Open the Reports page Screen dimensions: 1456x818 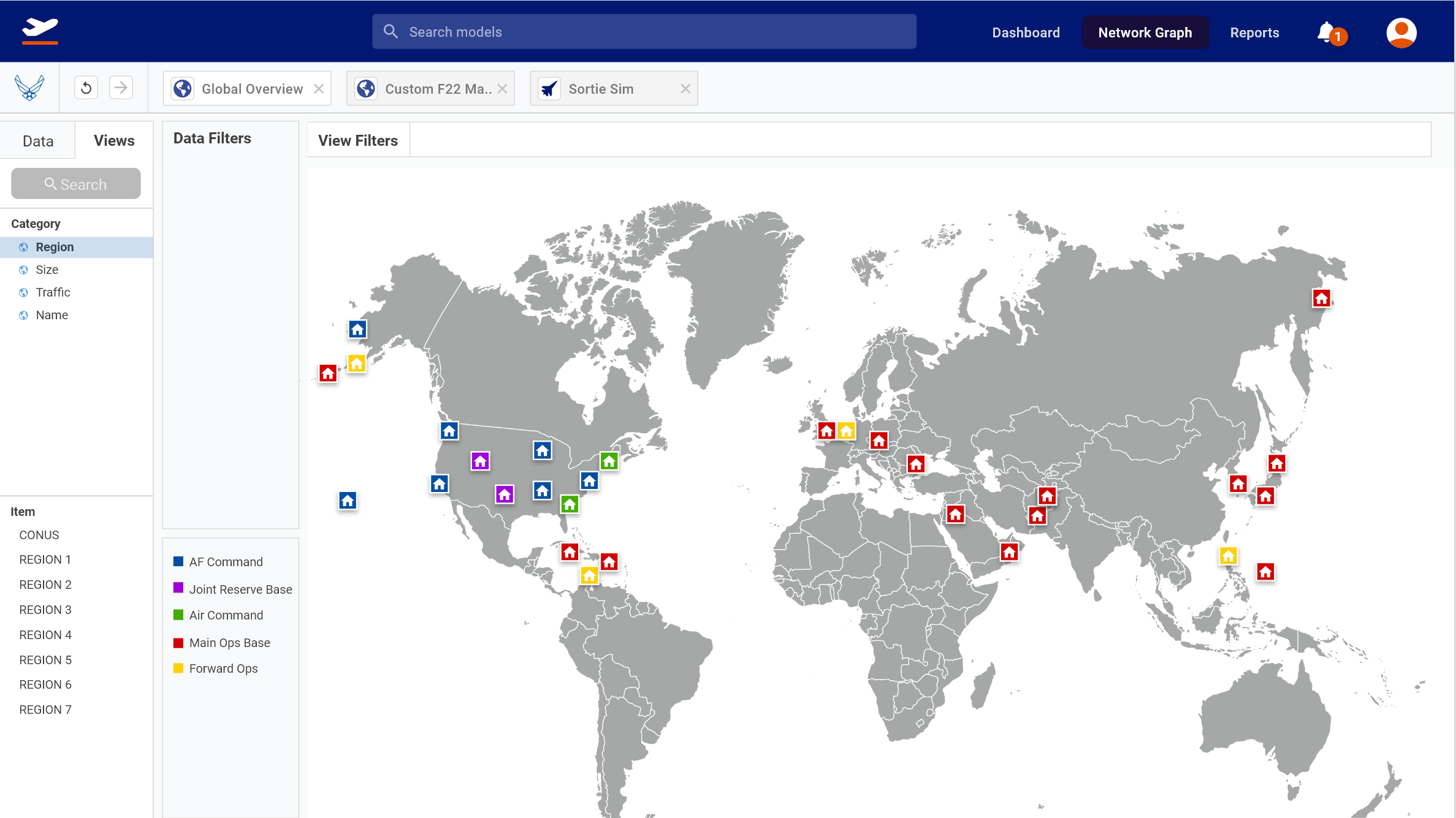(1254, 32)
